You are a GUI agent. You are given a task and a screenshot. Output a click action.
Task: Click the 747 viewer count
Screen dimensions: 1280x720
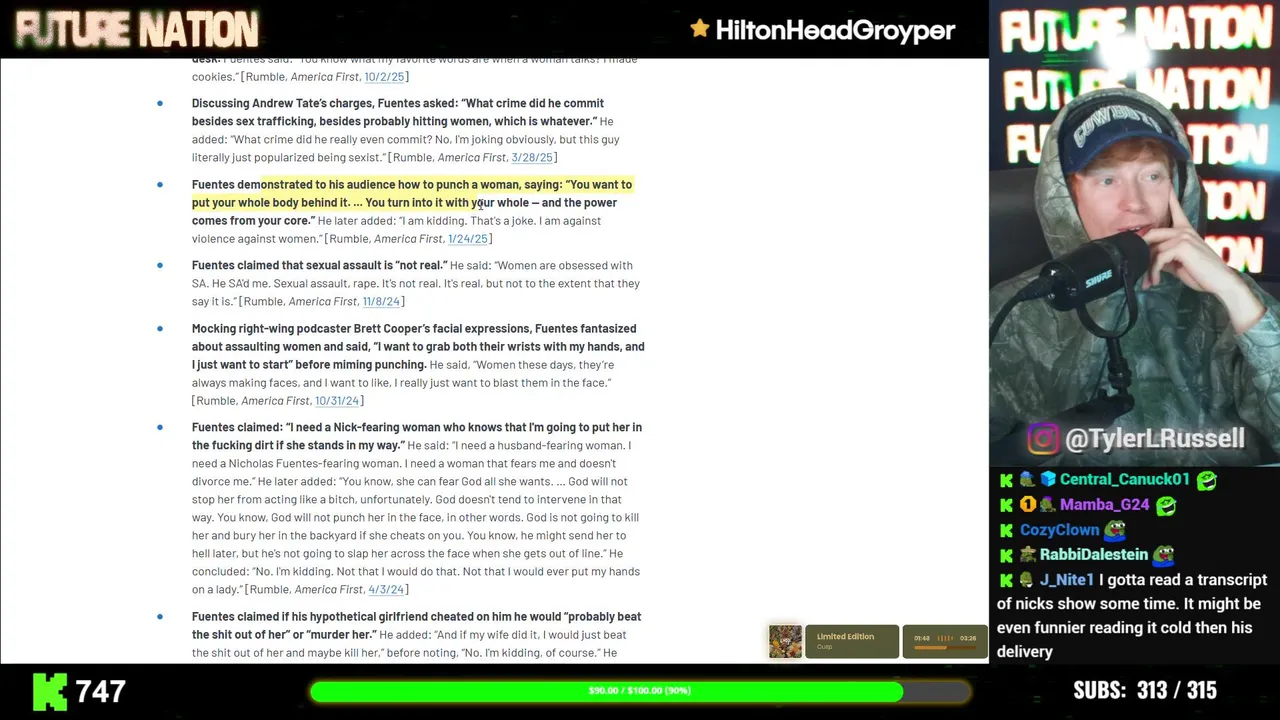(100, 691)
